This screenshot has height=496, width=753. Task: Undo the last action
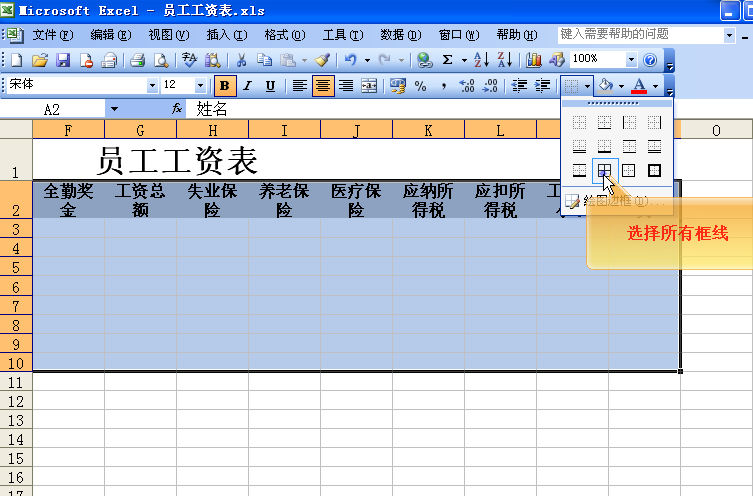click(351, 60)
